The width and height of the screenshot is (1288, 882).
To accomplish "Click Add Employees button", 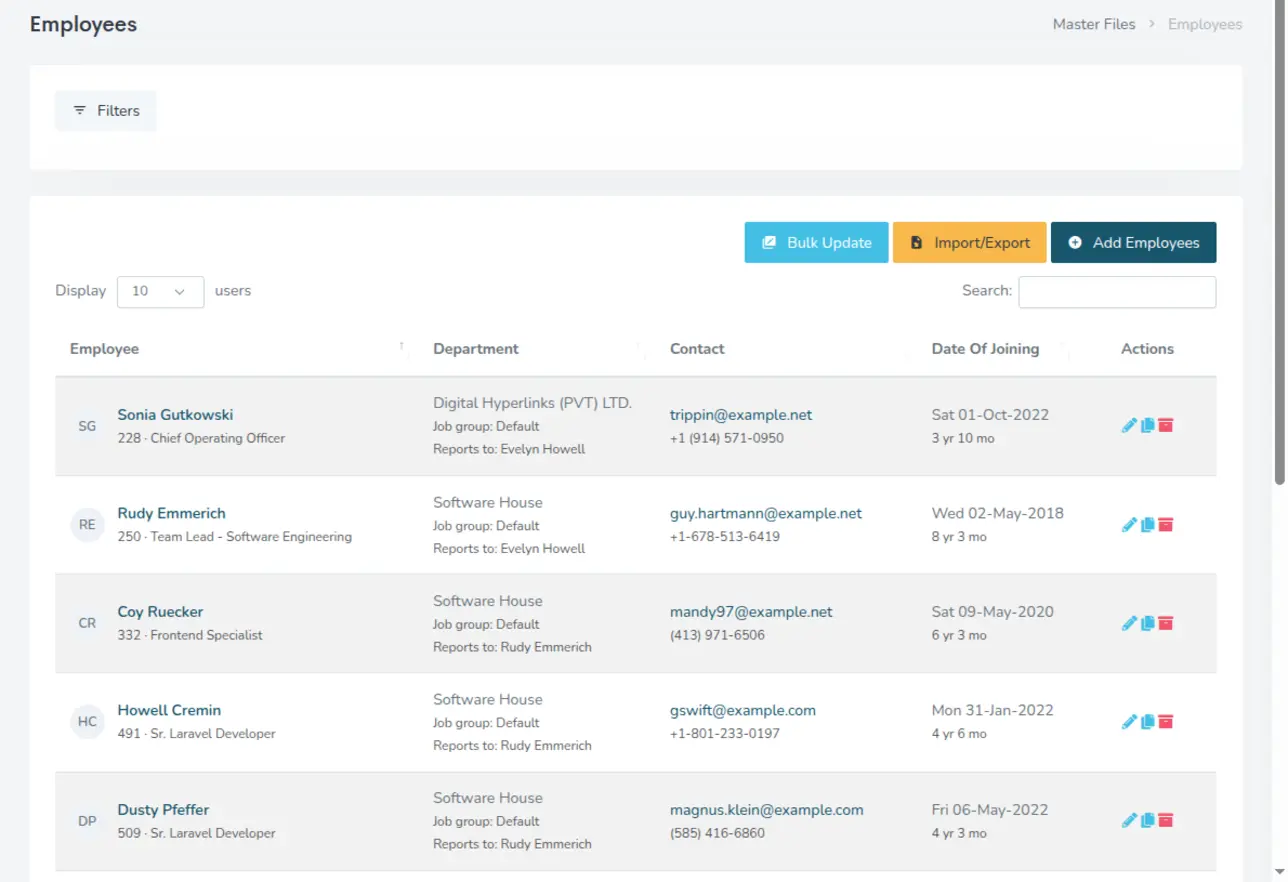I will pyautogui.click(x=1133, y=243).
